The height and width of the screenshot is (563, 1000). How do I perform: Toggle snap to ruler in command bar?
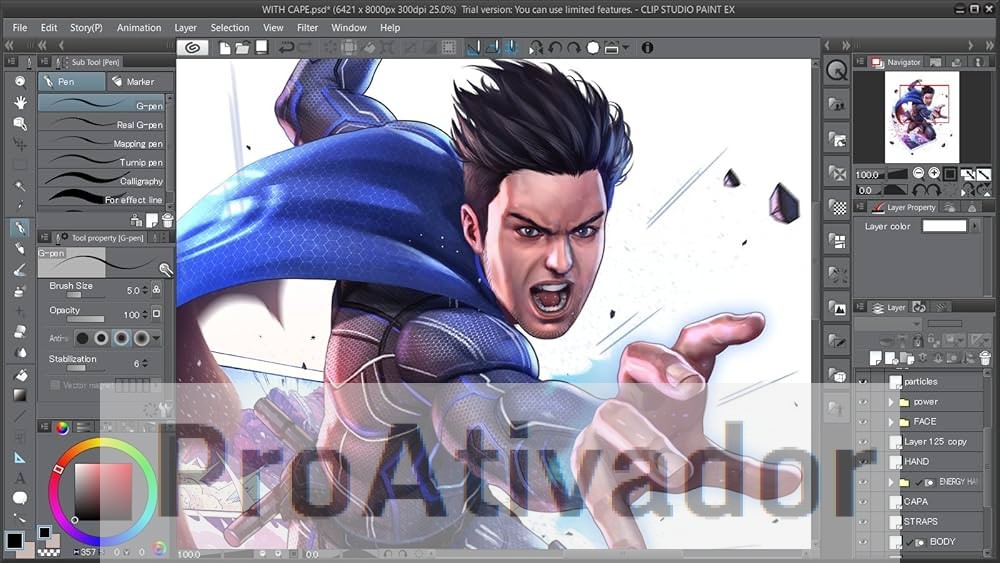pyautogui.click(x=473, y=48)
